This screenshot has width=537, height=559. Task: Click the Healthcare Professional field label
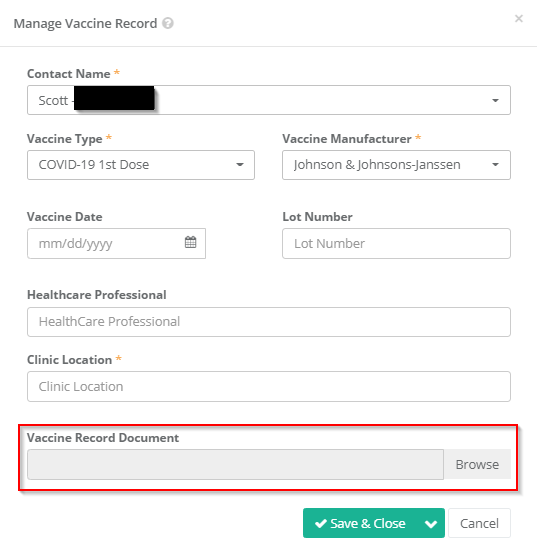97,295
